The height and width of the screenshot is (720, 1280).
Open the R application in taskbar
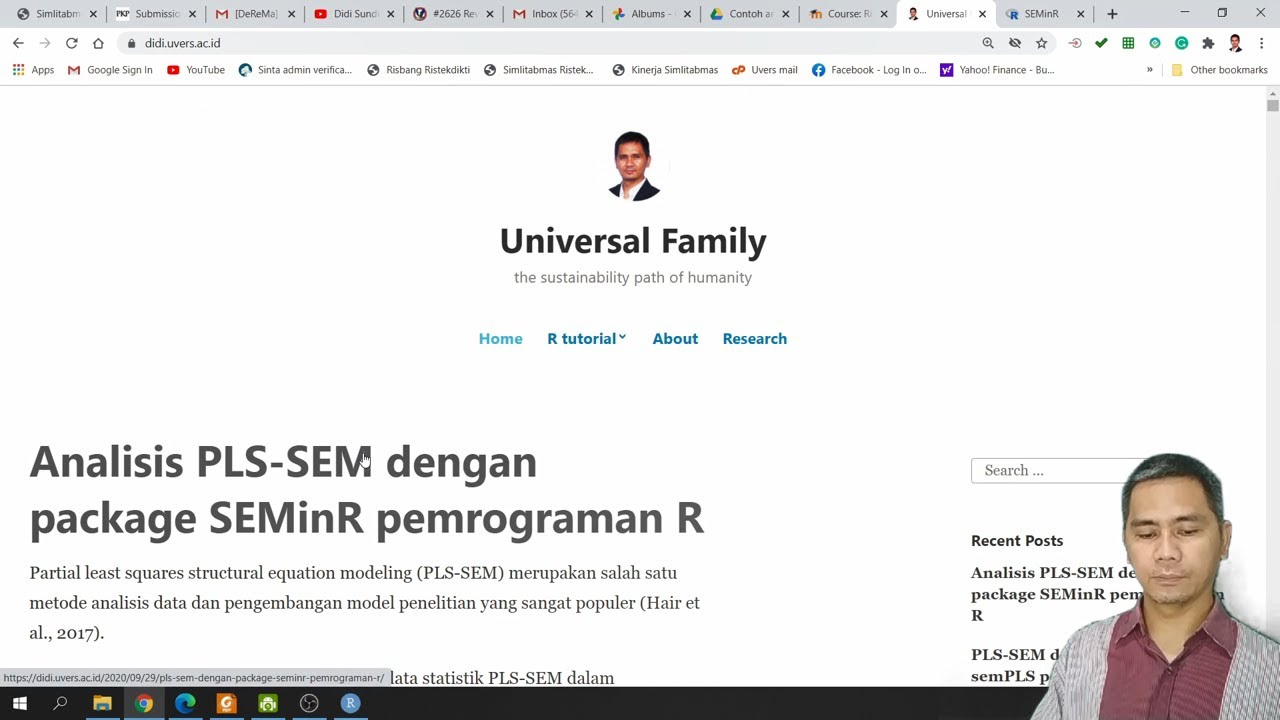(350, 703)
